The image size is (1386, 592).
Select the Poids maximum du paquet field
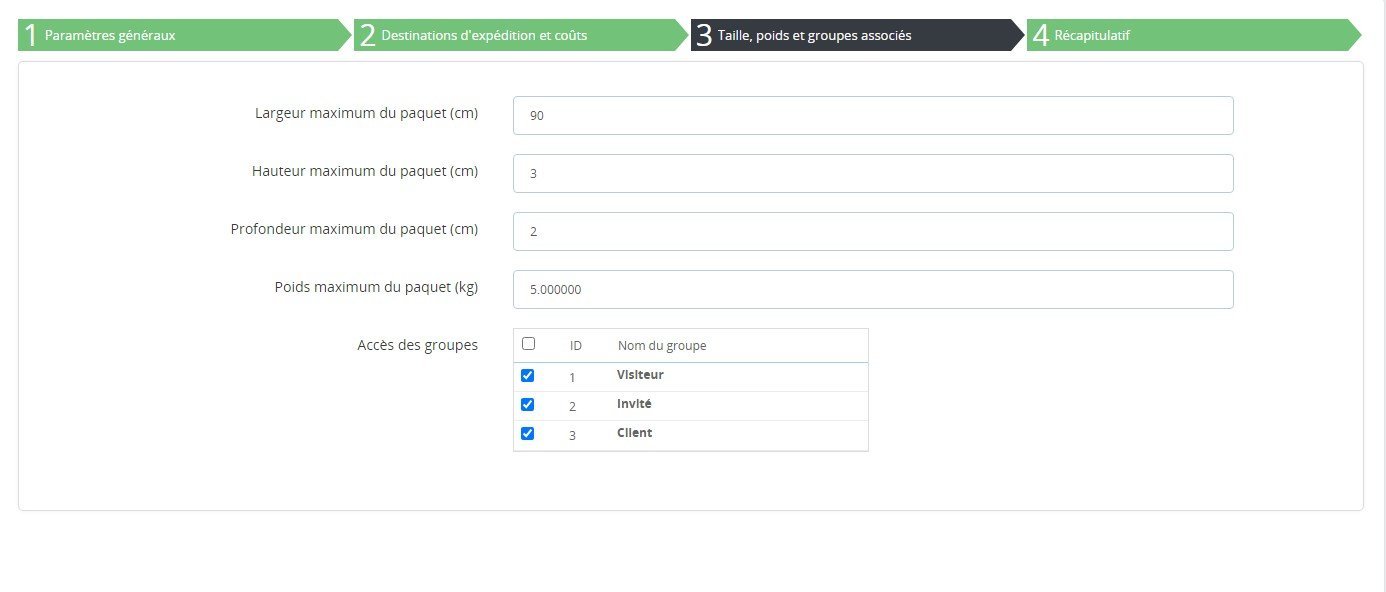point(873,289)
